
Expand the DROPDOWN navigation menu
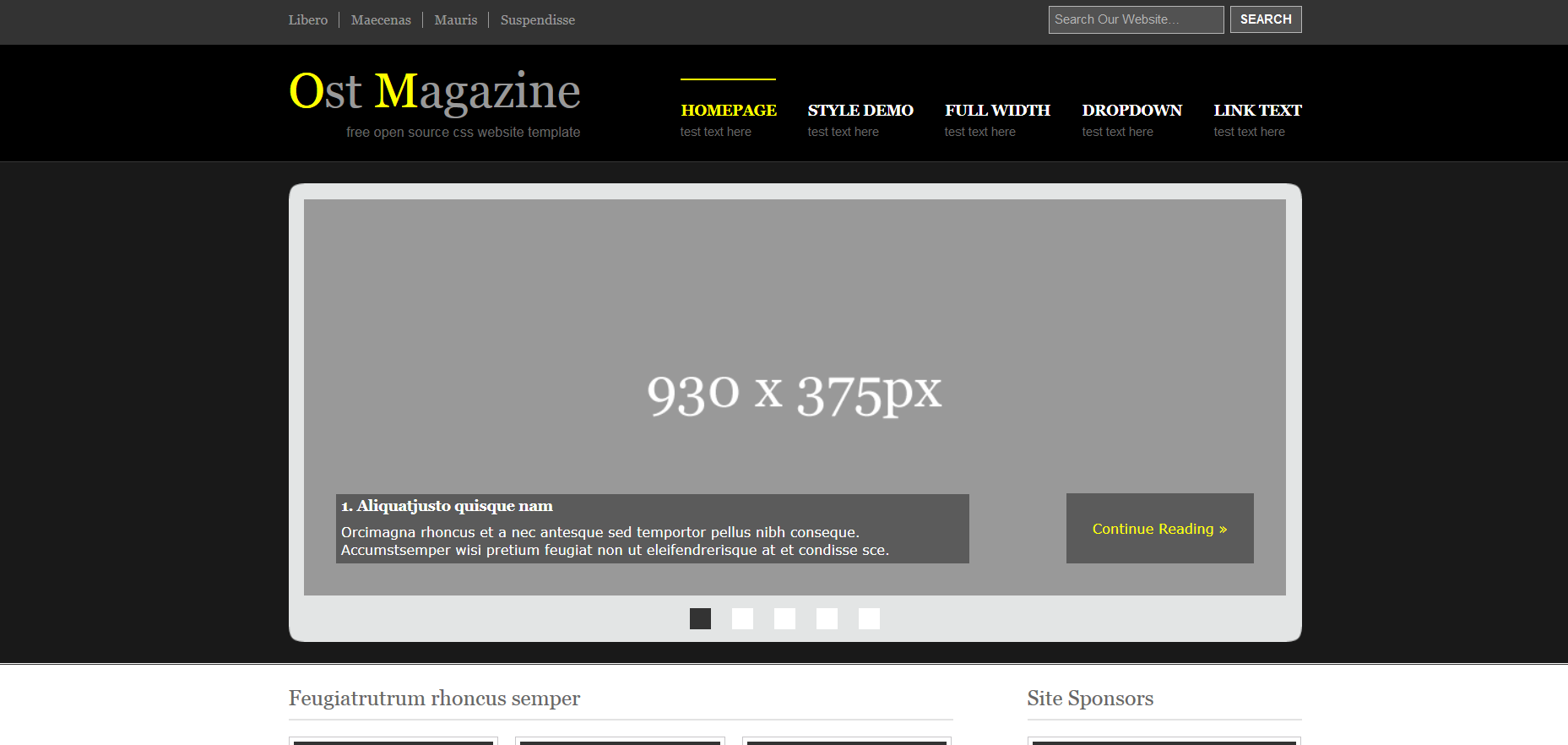point(1131,111)
